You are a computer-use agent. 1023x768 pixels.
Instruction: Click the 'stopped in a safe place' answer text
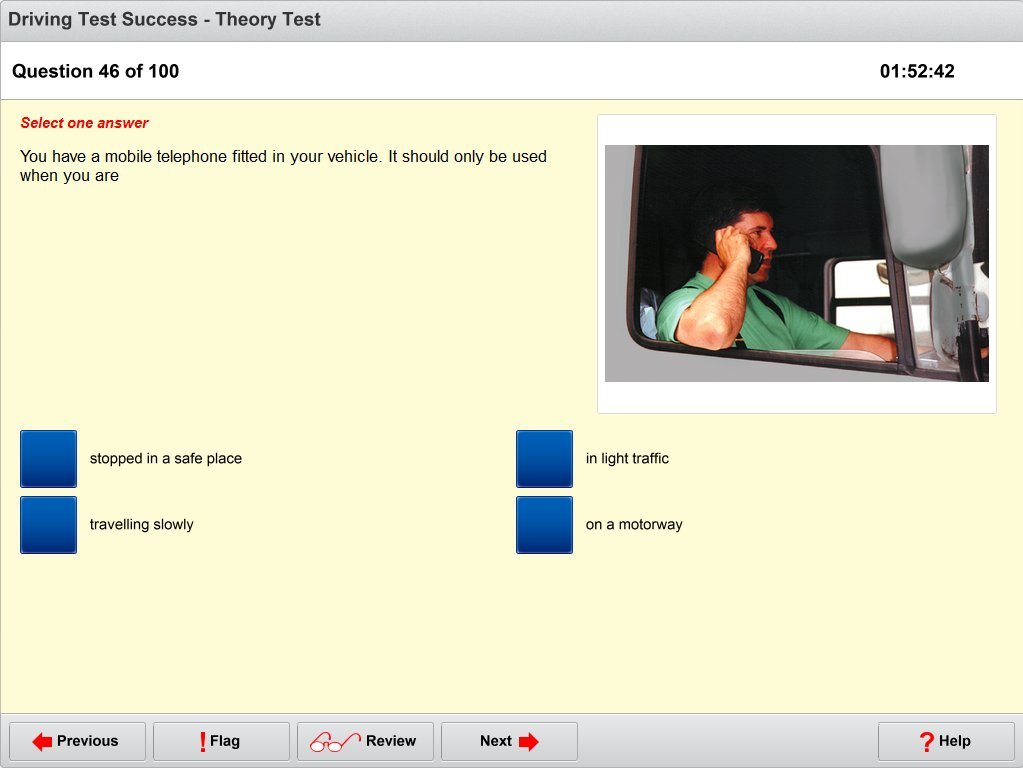pyautogui.click(x=166, y=459)
